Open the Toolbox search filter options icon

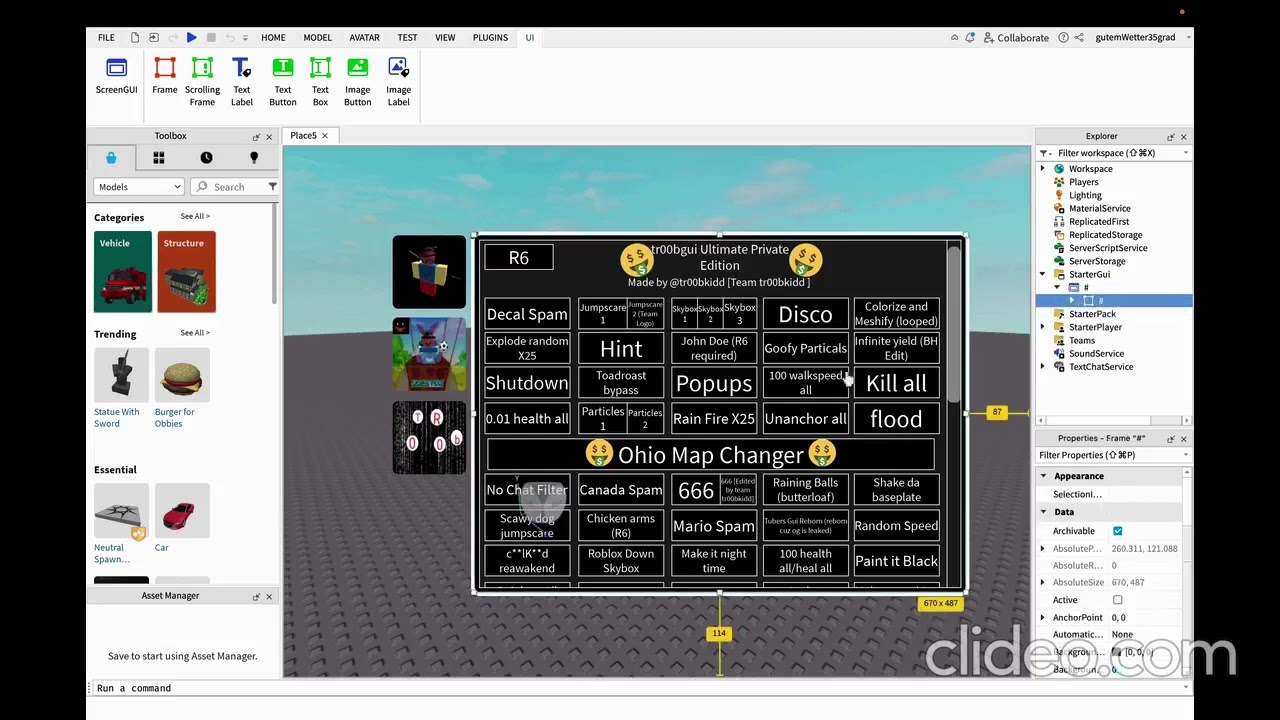(x=272, y=187)
